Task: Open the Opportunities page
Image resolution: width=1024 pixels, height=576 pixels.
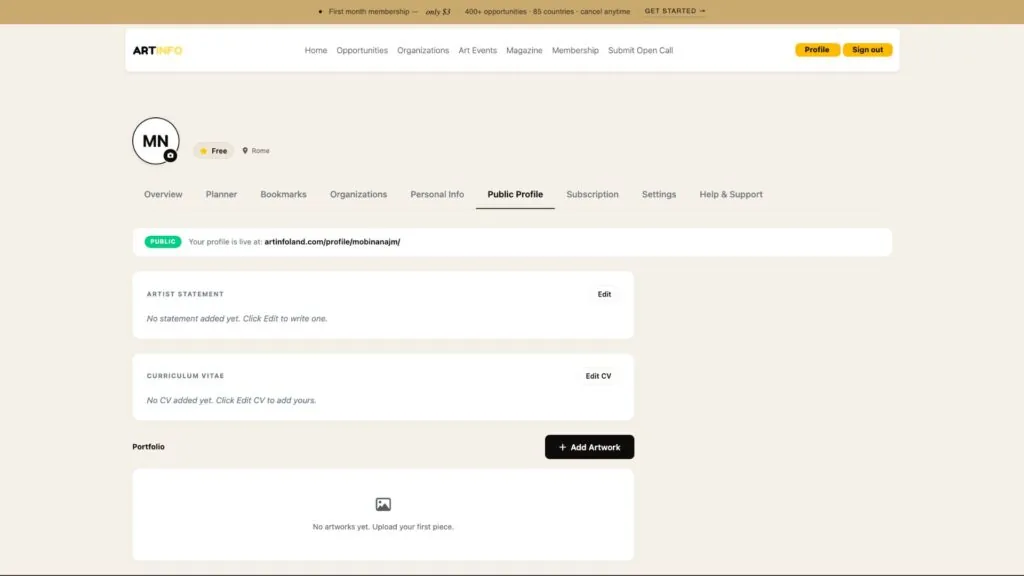Action: tap(362, 50)
